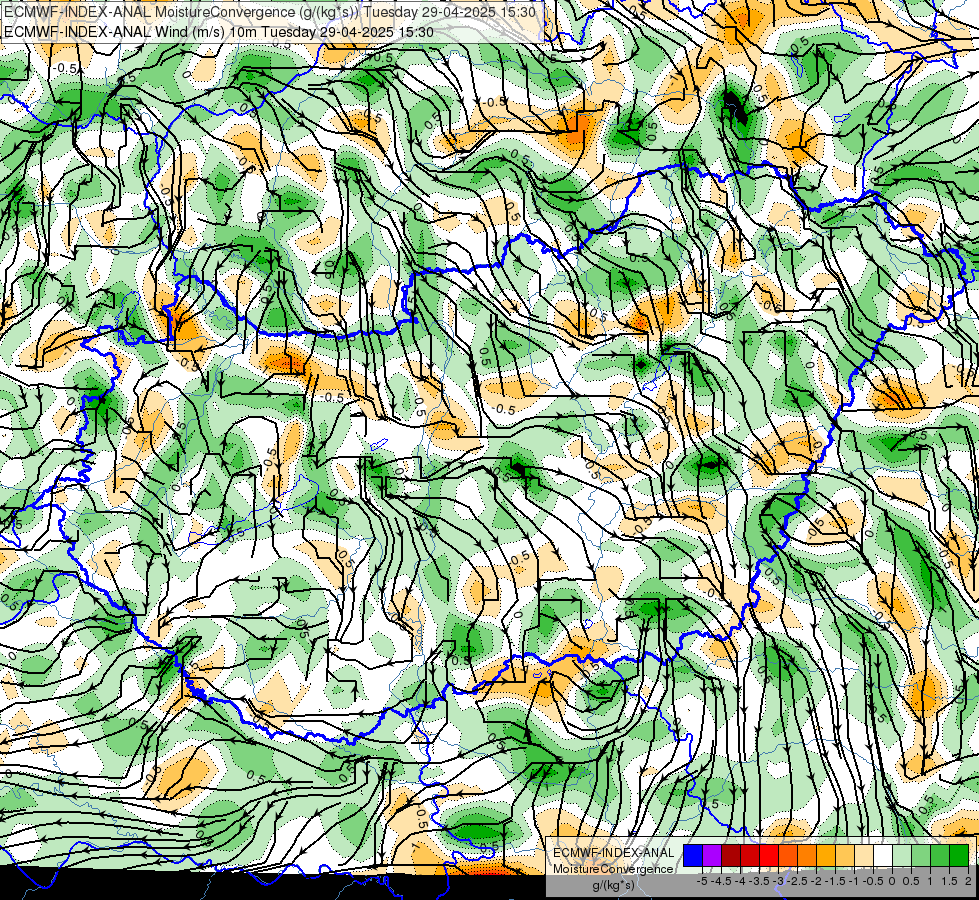Screen dimensions: 979x900
Task: Pick the bright red swatch above -3
Action: point(769,855)
